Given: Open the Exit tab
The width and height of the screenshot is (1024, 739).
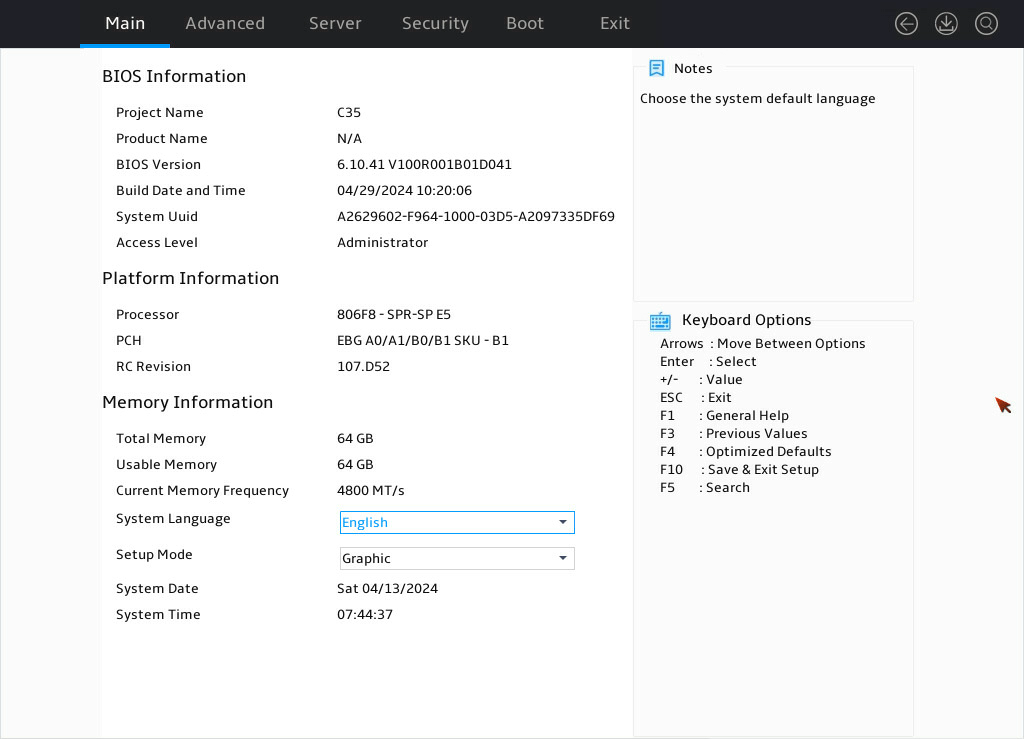Looking at the screenshot, I should (615, 24).
